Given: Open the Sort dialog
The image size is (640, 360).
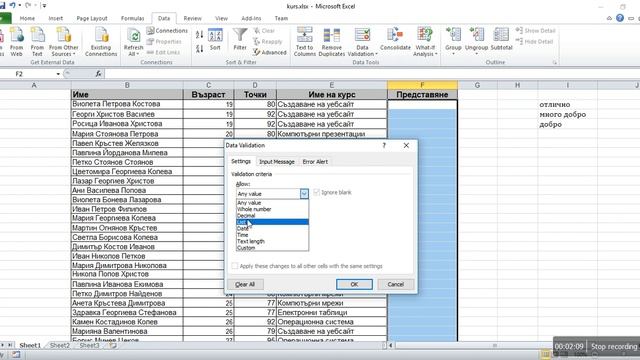Looking at the screenshot, I should click(x=215, y=40).
